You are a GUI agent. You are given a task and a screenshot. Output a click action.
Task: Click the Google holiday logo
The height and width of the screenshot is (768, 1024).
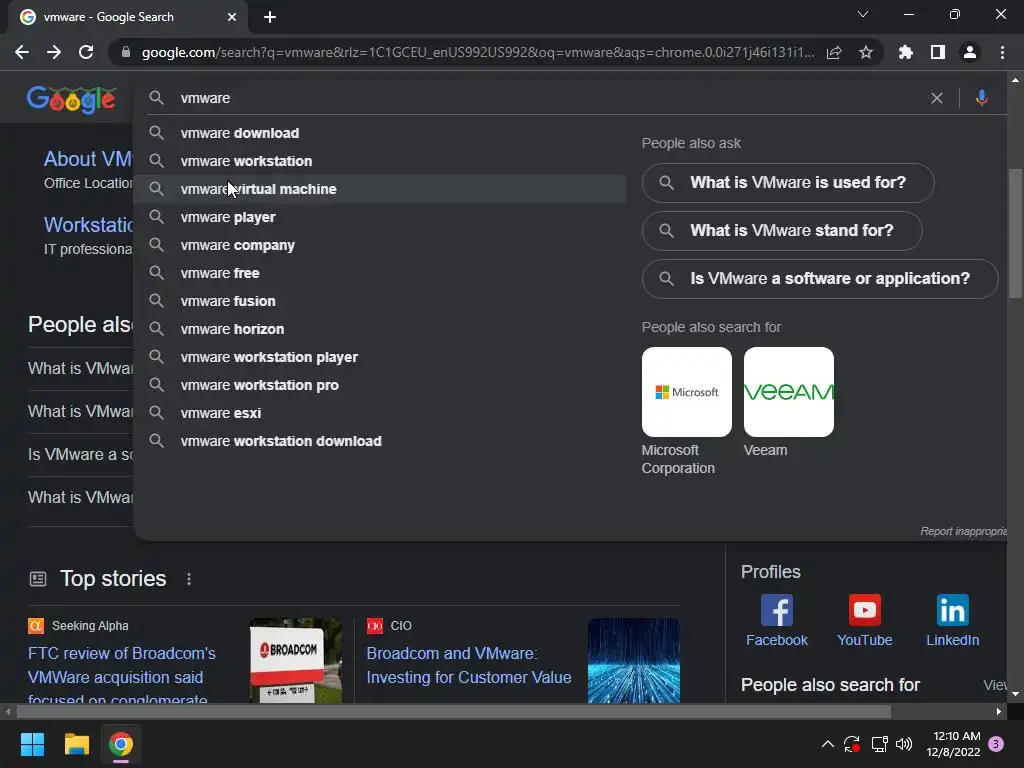(x=72, y=100)
